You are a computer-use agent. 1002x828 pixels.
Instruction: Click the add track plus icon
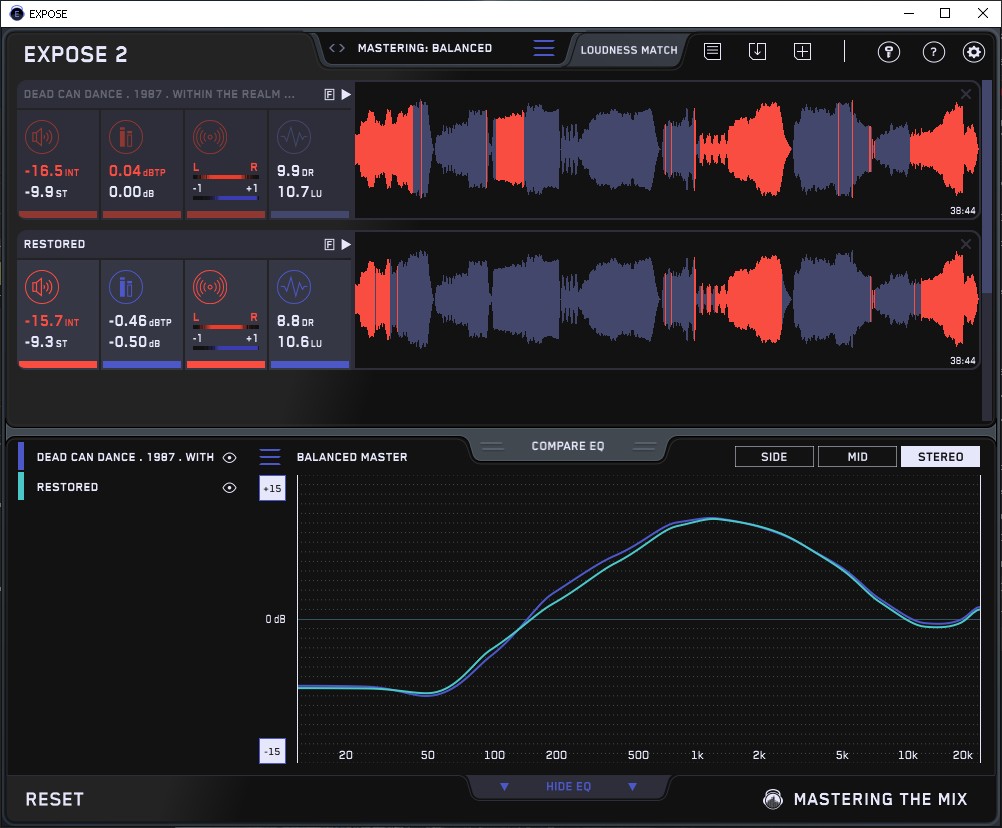(x=803, y=51)
